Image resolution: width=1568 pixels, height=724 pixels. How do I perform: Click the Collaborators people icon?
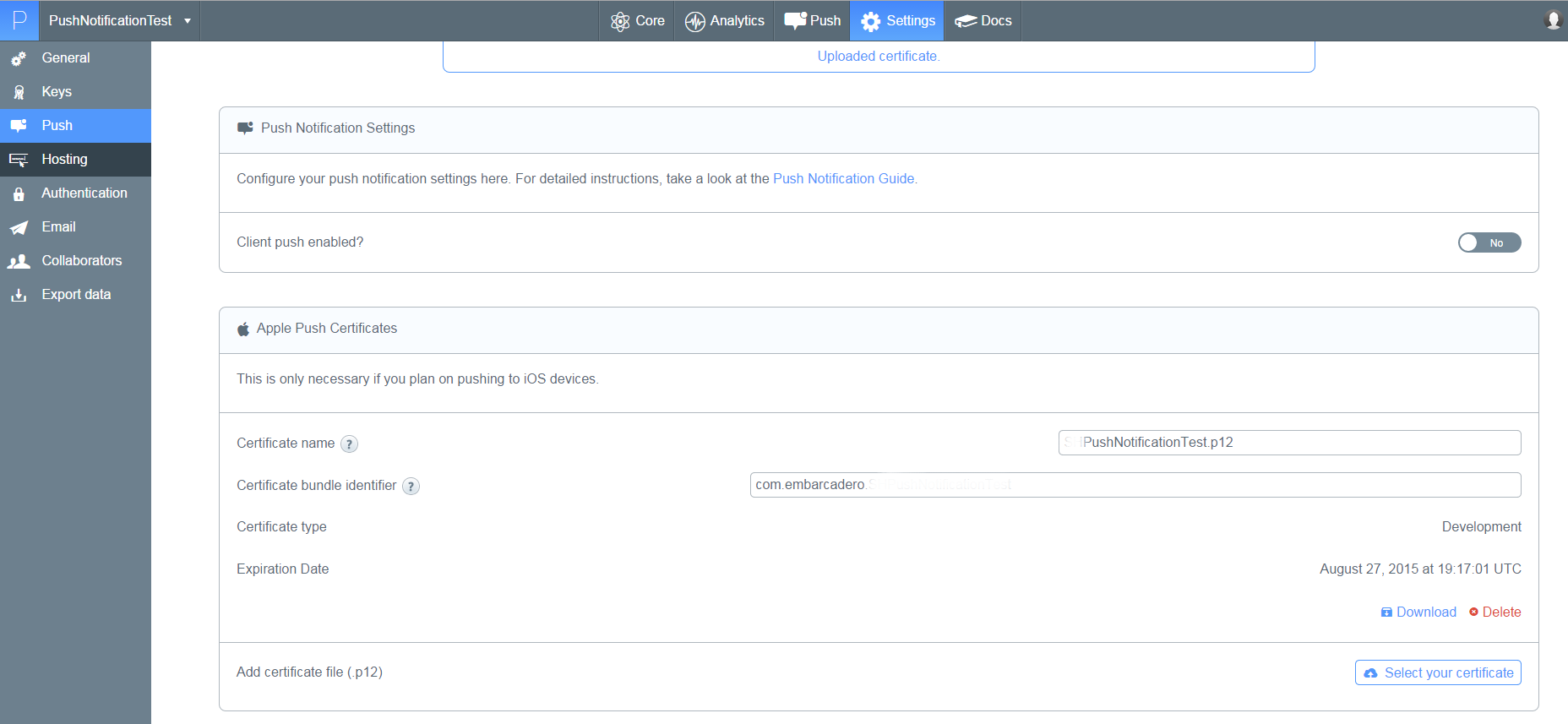(x=19, y=261)
